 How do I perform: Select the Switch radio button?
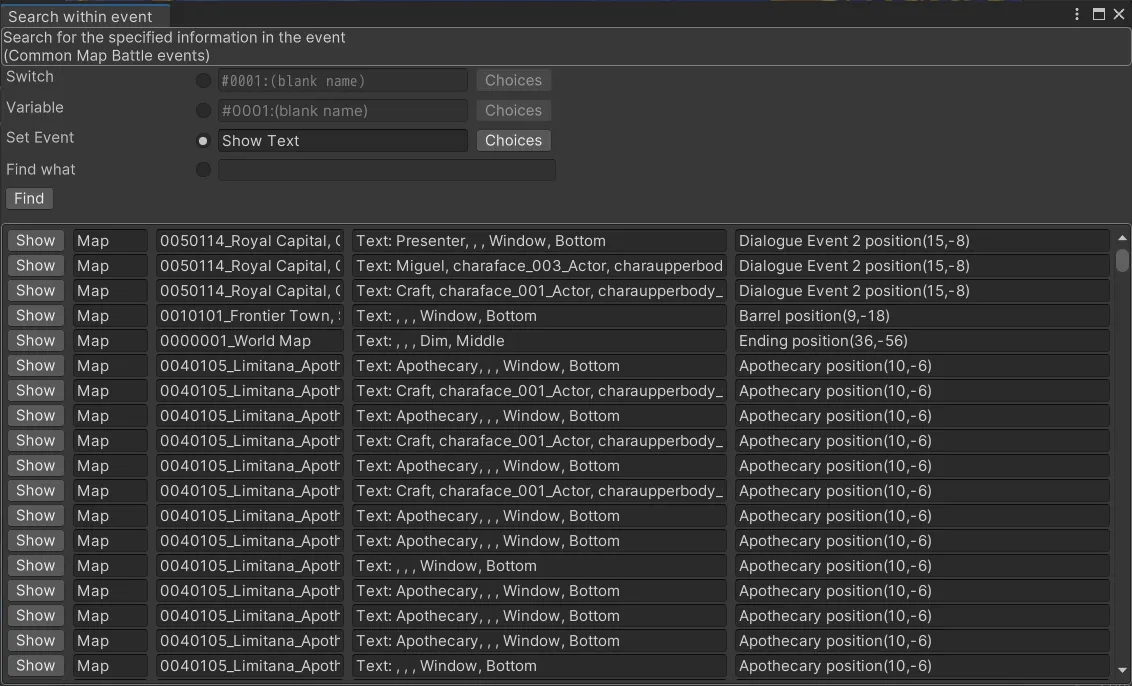pyautogui.click(x=204, y=81)
